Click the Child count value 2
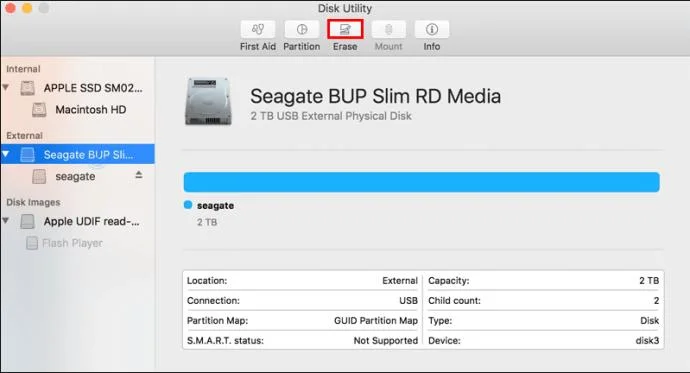 click(x=656, y=300)
